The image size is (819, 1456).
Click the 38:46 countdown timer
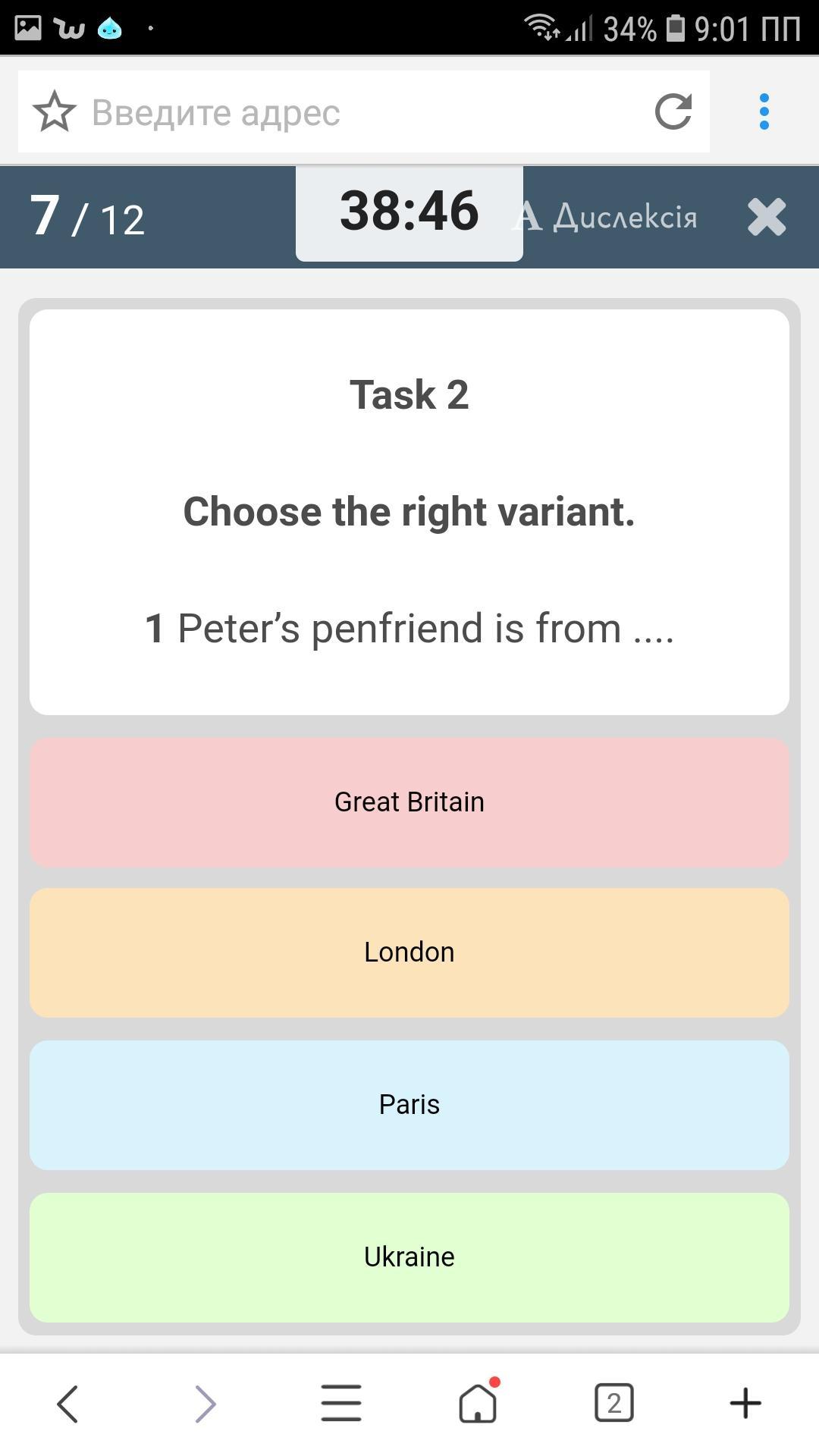click(x=409, y=212)
